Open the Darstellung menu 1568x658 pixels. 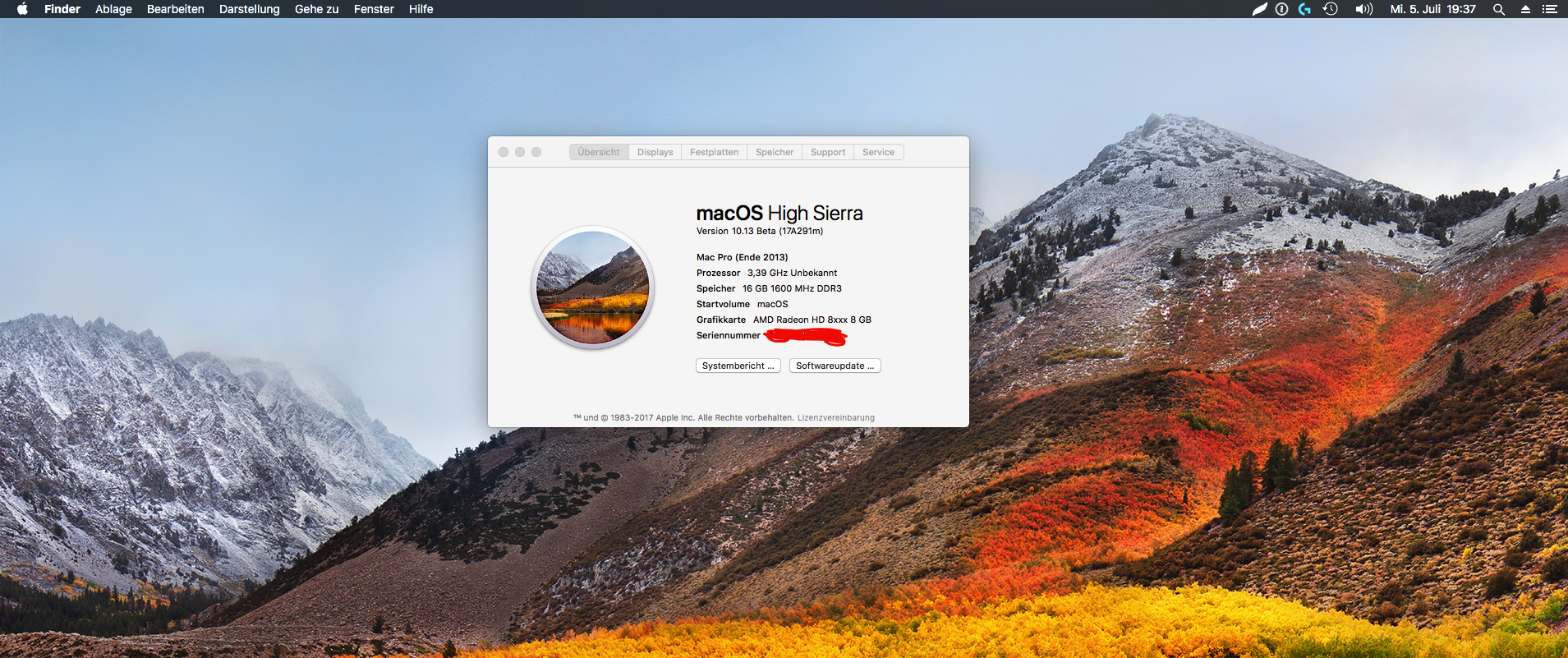point(250,9)
